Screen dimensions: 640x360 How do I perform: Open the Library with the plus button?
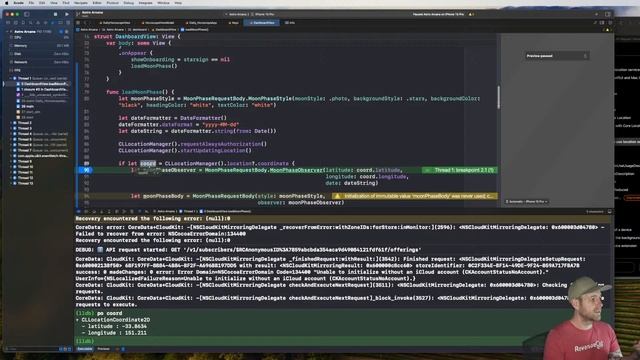coord(596,14)
